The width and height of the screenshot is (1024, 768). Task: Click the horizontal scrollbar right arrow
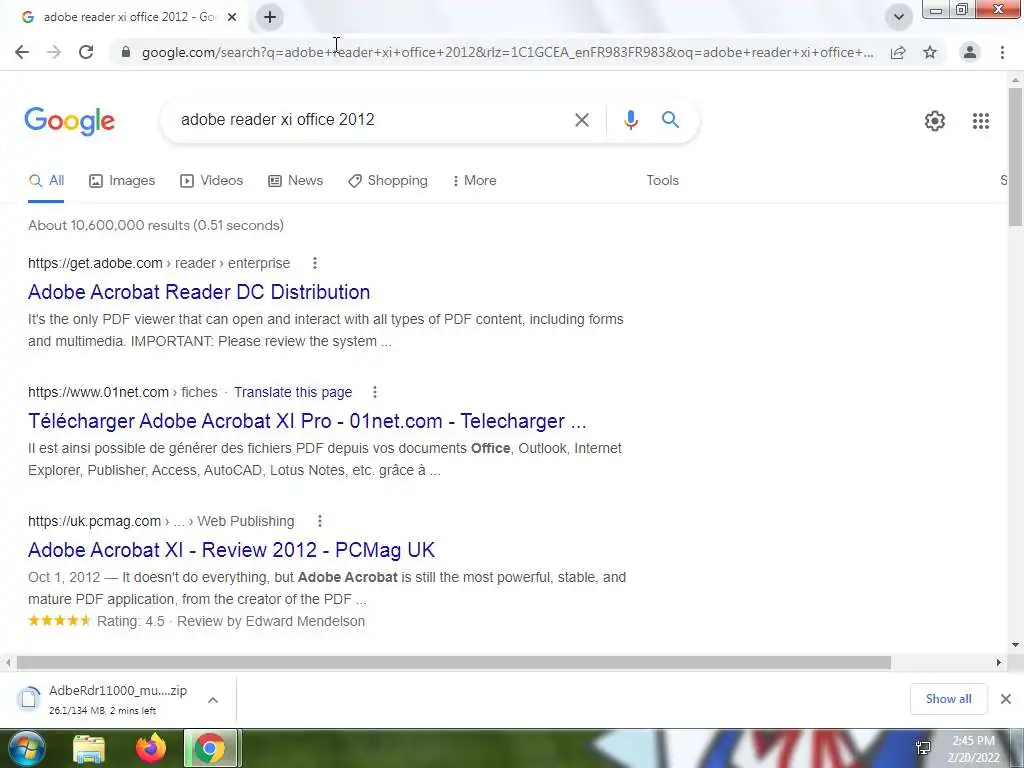[999, 663]
